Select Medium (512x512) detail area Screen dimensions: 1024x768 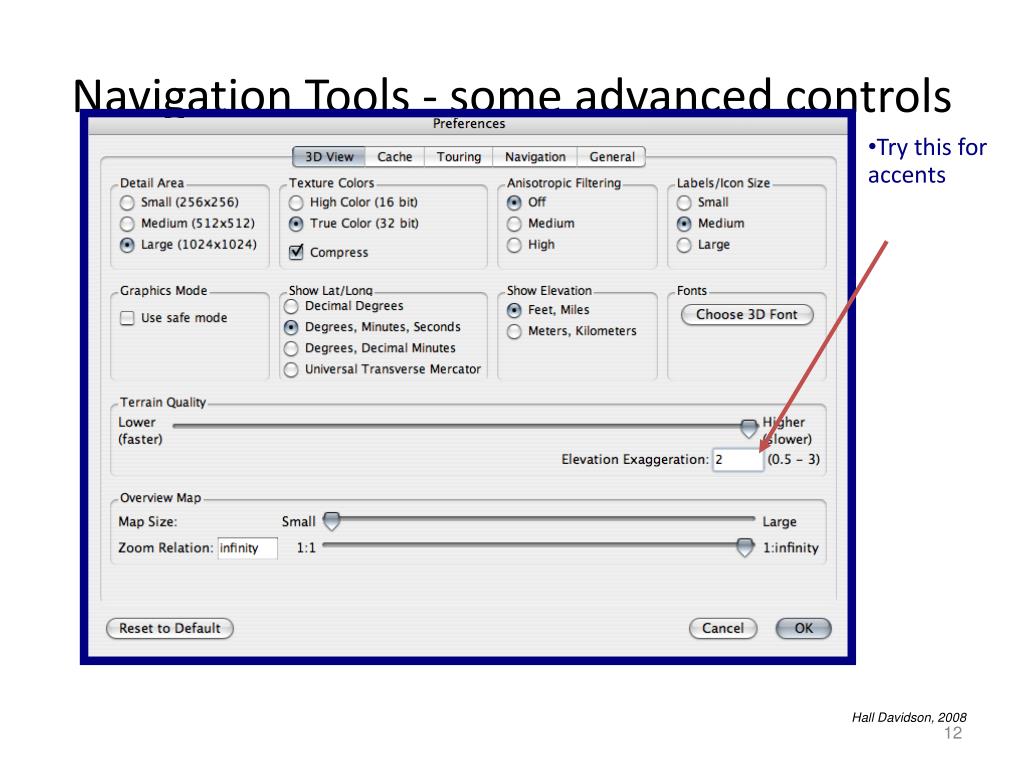[x=127, y=224]
